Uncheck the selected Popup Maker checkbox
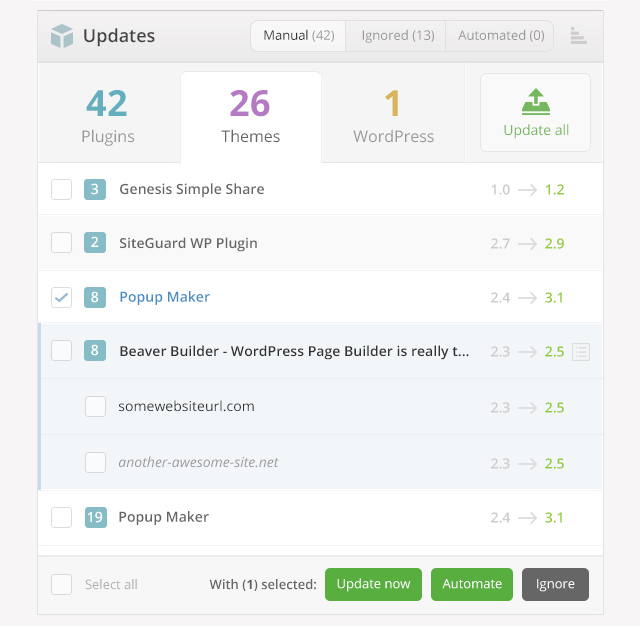 61,297
